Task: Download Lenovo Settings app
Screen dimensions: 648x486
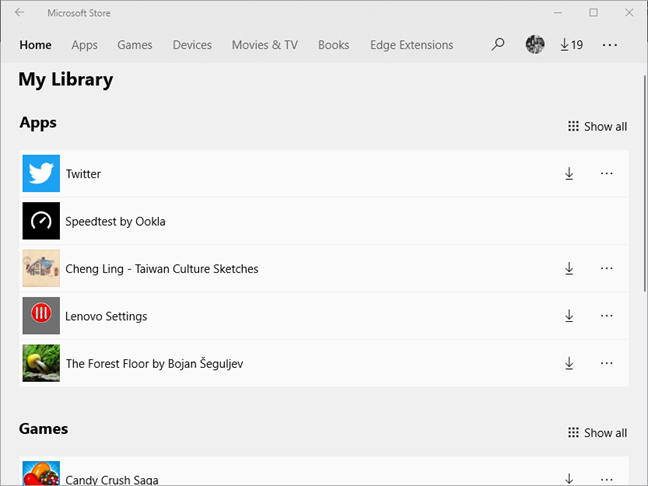Action: click(569, 316)
